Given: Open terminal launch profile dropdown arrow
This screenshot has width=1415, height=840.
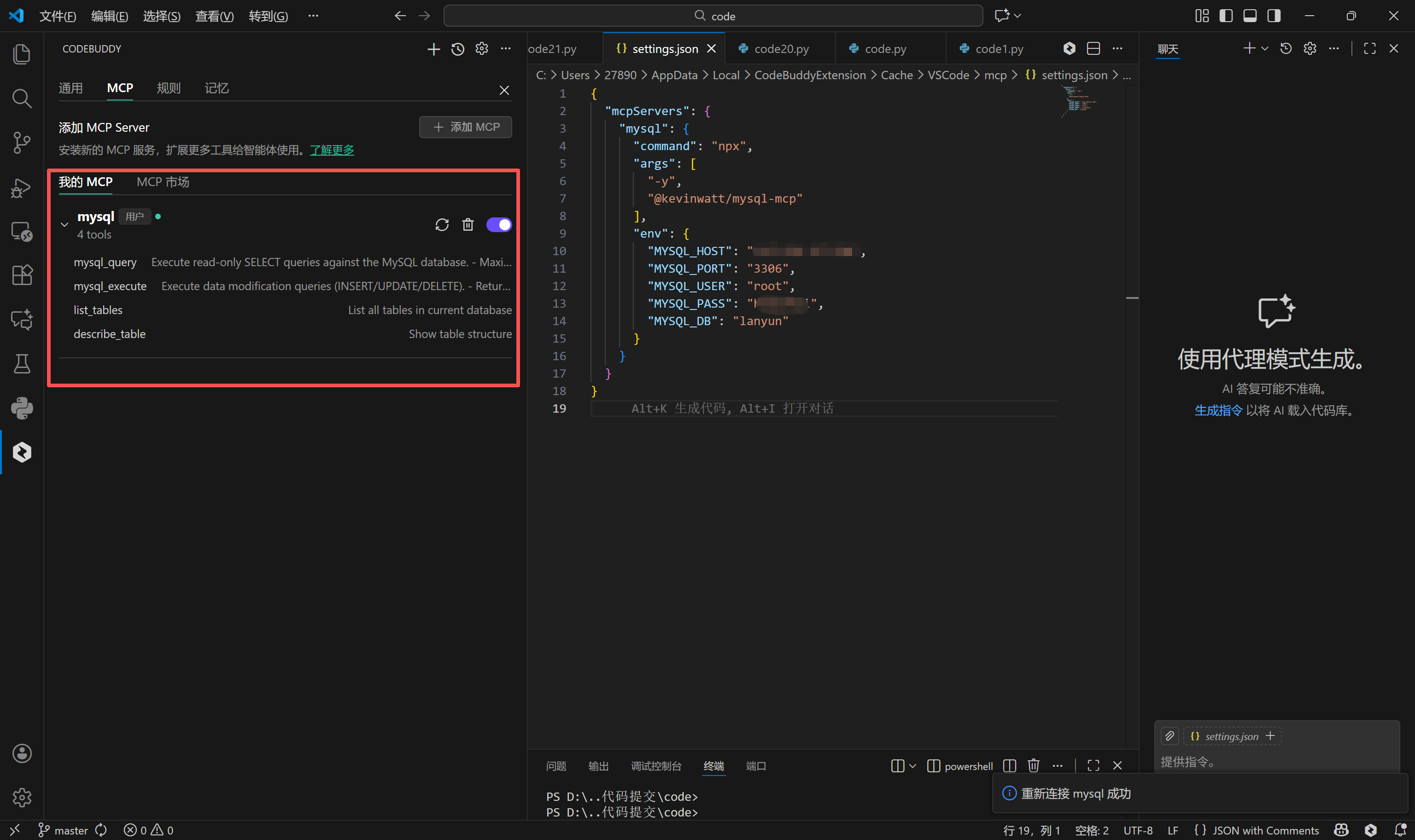Looking at the screenshot, I should (x=912, y=766).
